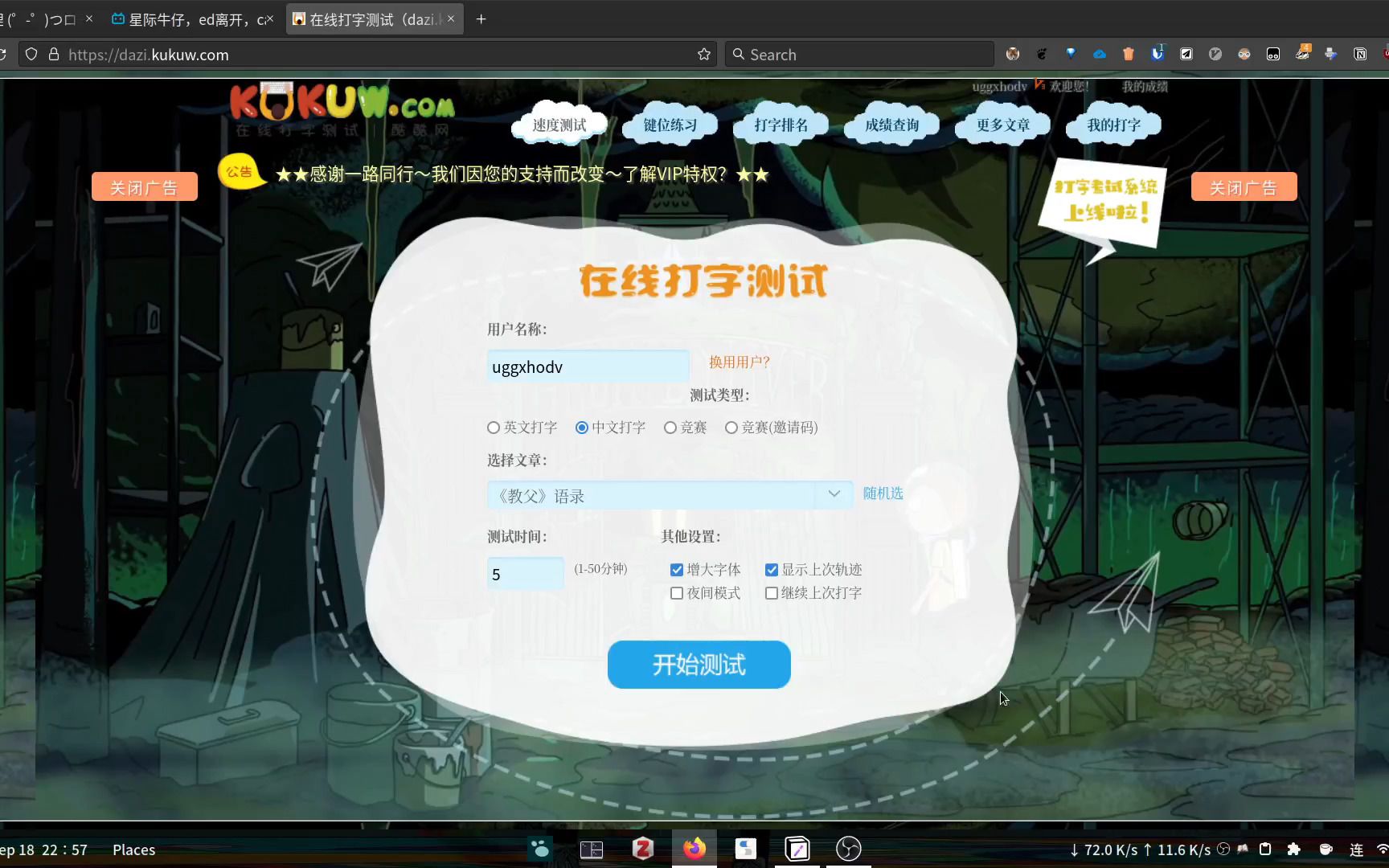The width and height of the screenshot is (1389, 868).
Task: Open 成绩查询 nav menu
Action: point(892,125)
